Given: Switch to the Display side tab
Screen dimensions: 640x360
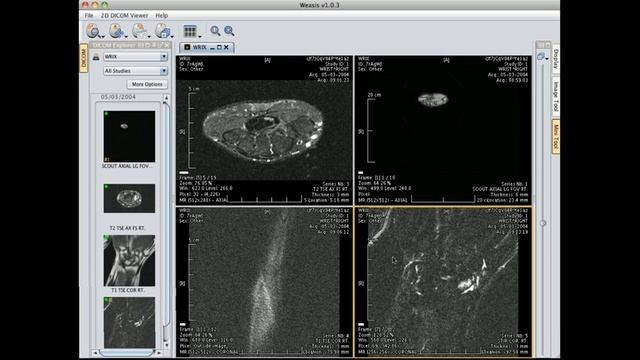Looking at the screenshot, I should coord(556,59).
